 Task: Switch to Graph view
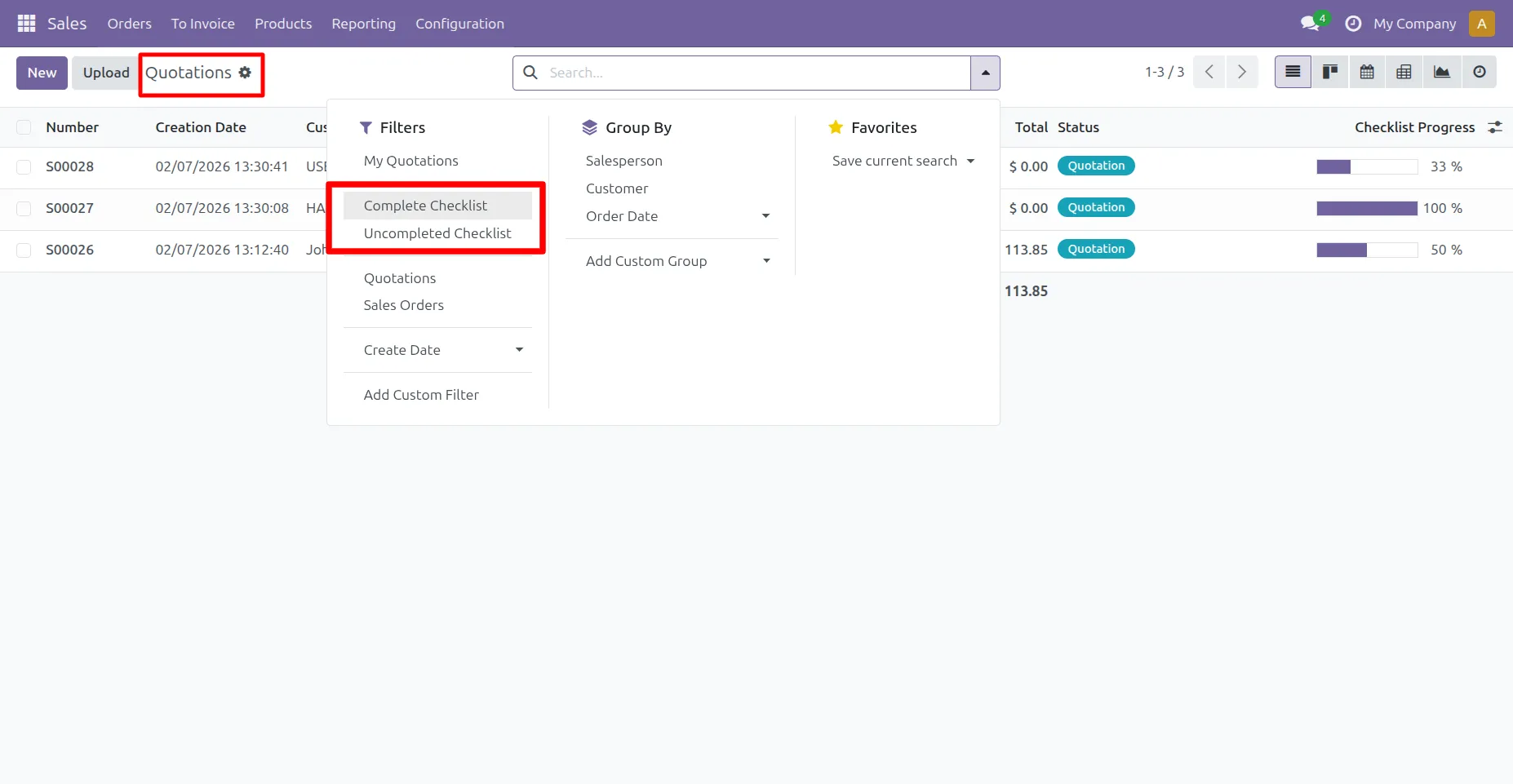(1441, 73)
